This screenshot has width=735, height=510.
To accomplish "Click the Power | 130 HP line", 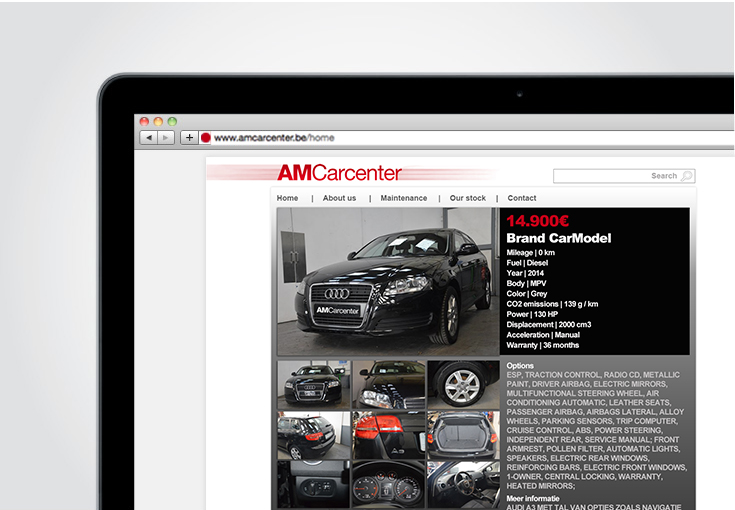I will click(x=532, y=315).
